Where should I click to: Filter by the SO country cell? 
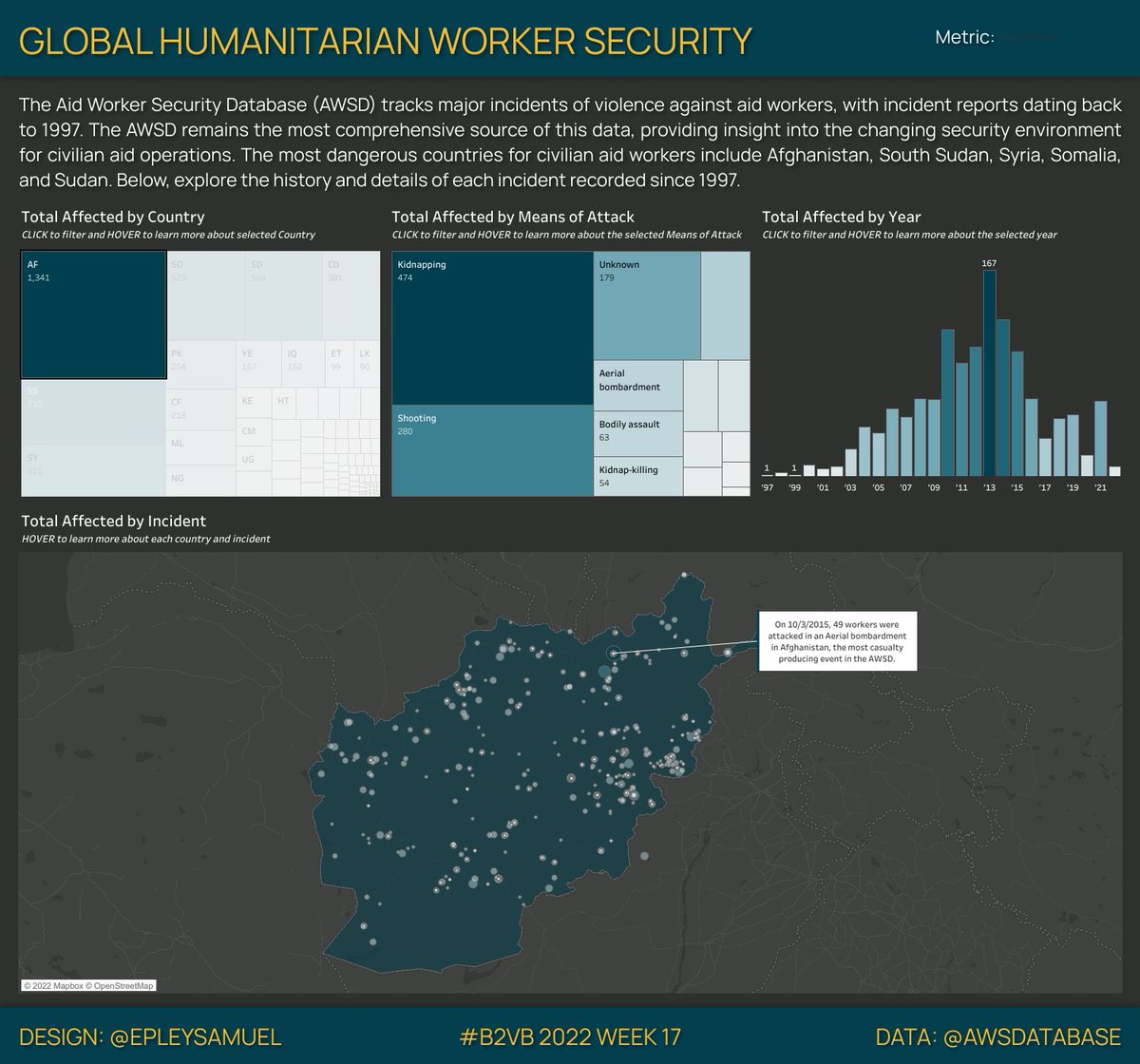pos(206,295)
